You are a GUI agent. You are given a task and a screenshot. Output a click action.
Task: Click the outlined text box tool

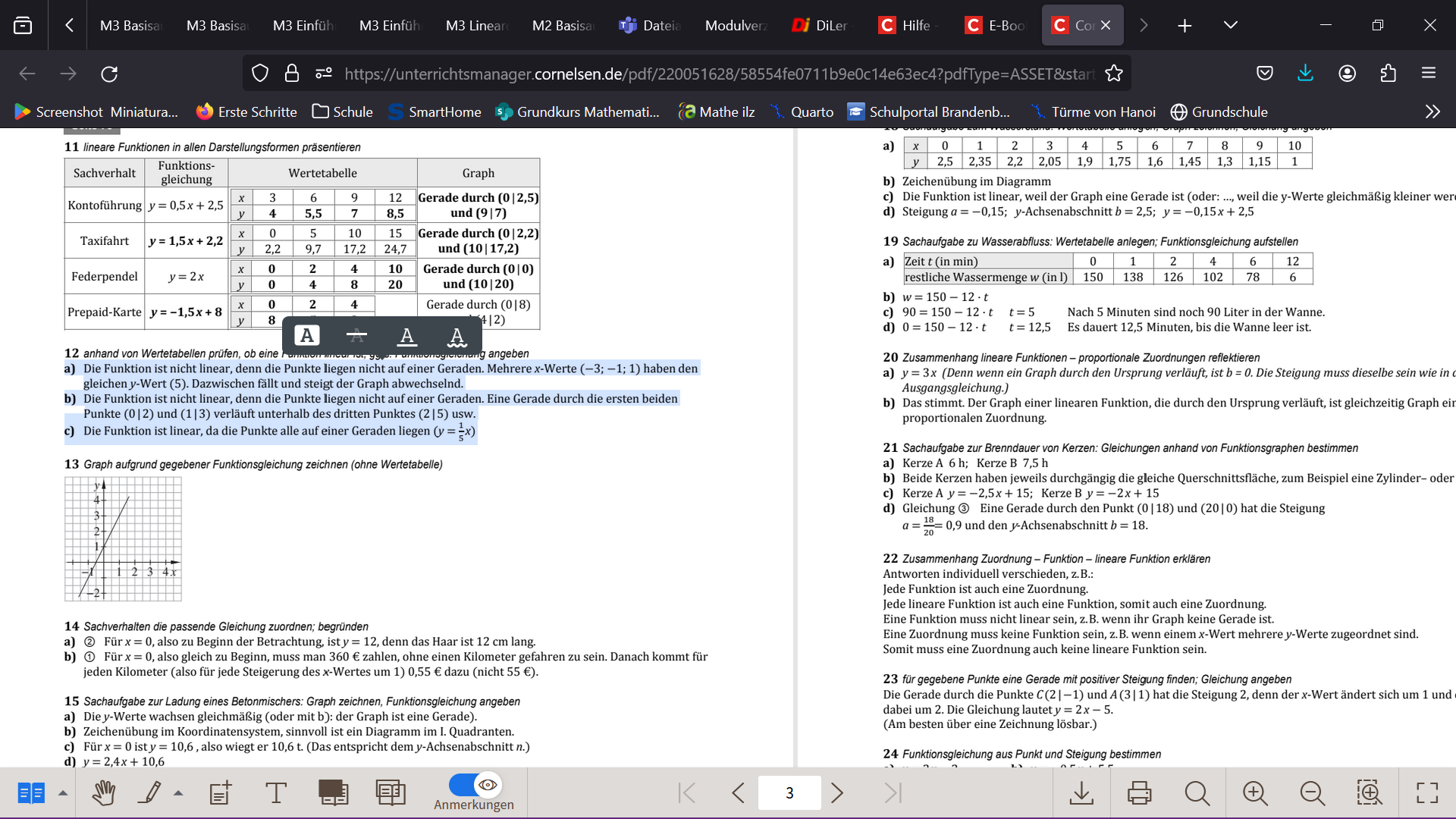coord(391,793)
